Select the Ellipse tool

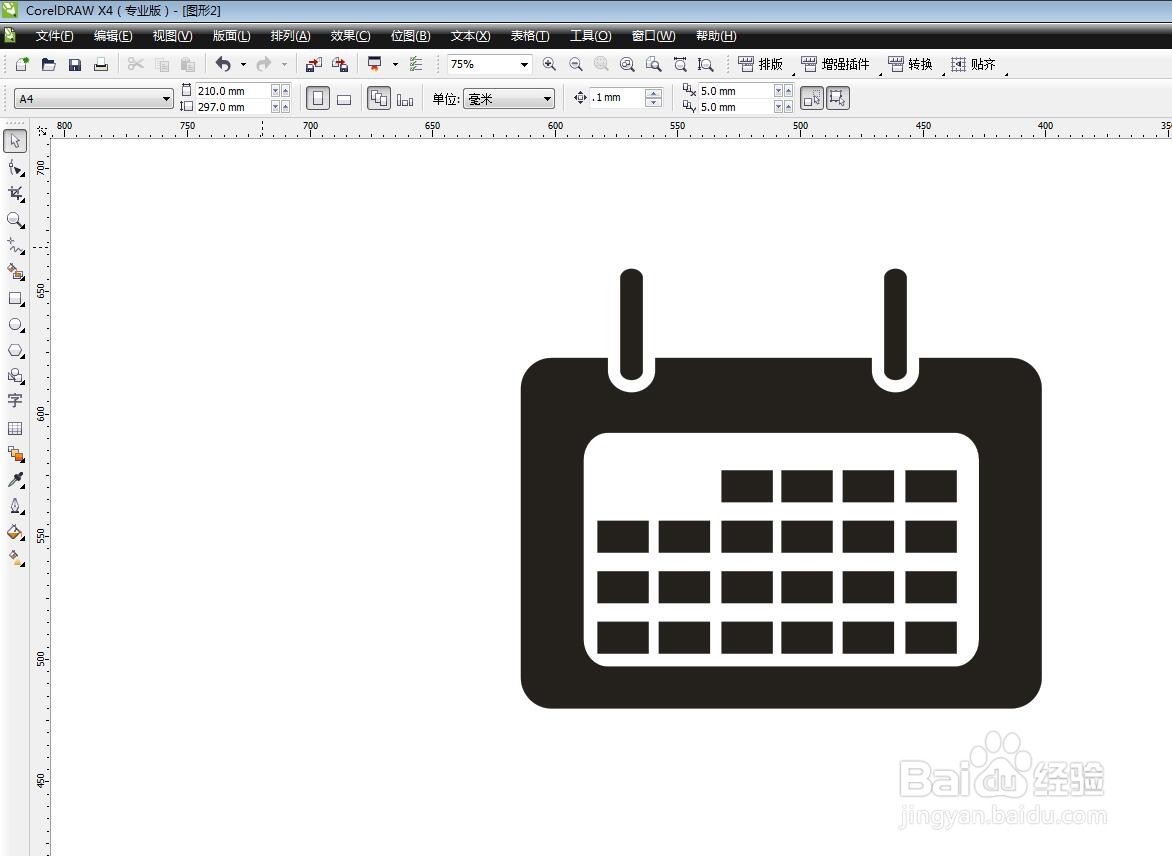tap(15, 324)
